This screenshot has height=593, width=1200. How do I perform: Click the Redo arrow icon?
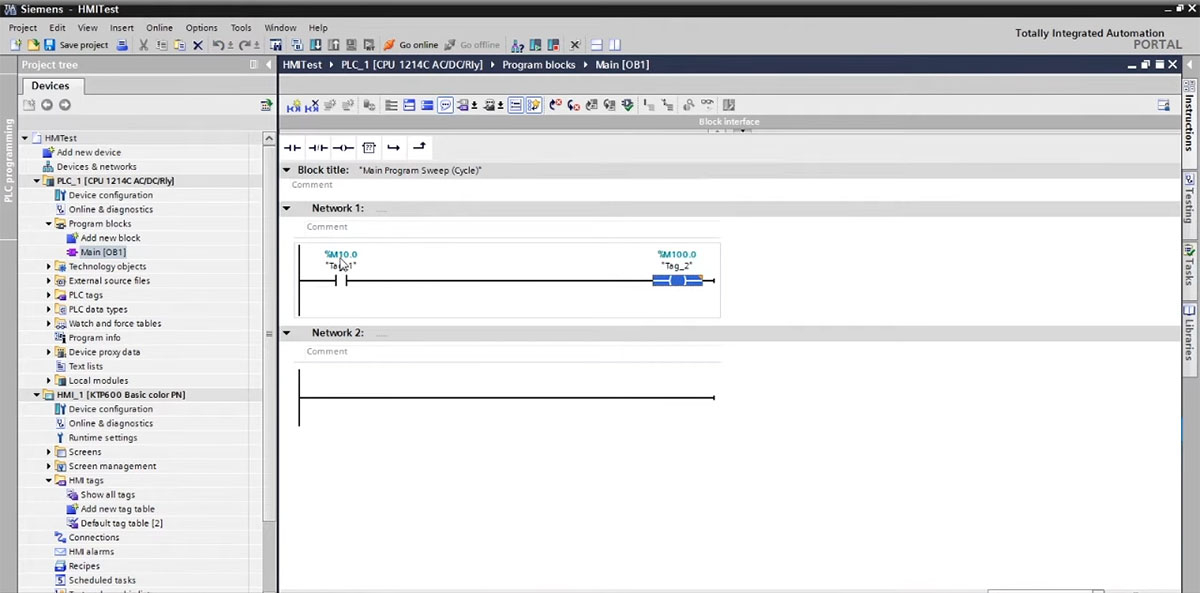pos(246,45)
